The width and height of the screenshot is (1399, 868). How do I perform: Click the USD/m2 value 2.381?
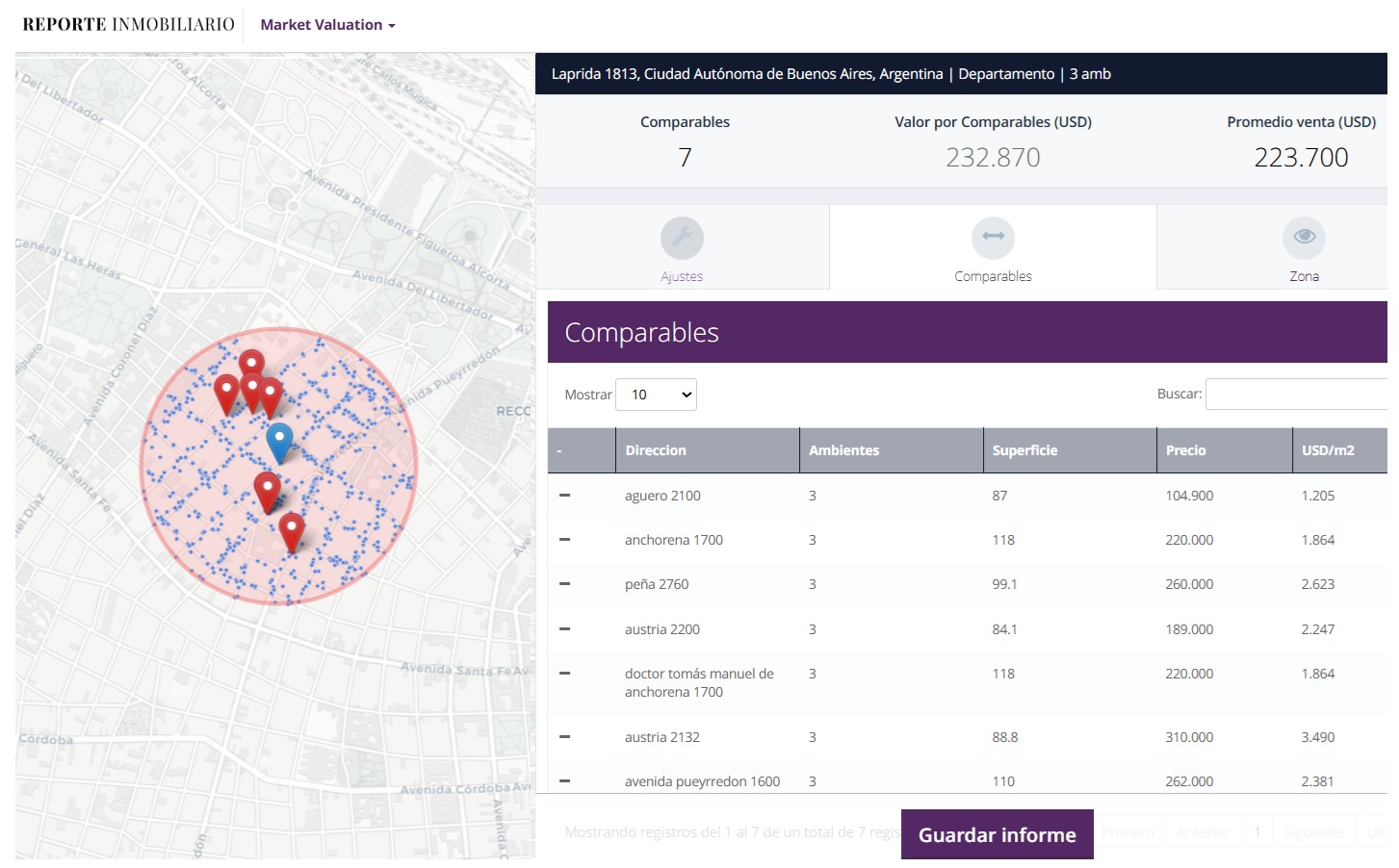(1318, 781)
